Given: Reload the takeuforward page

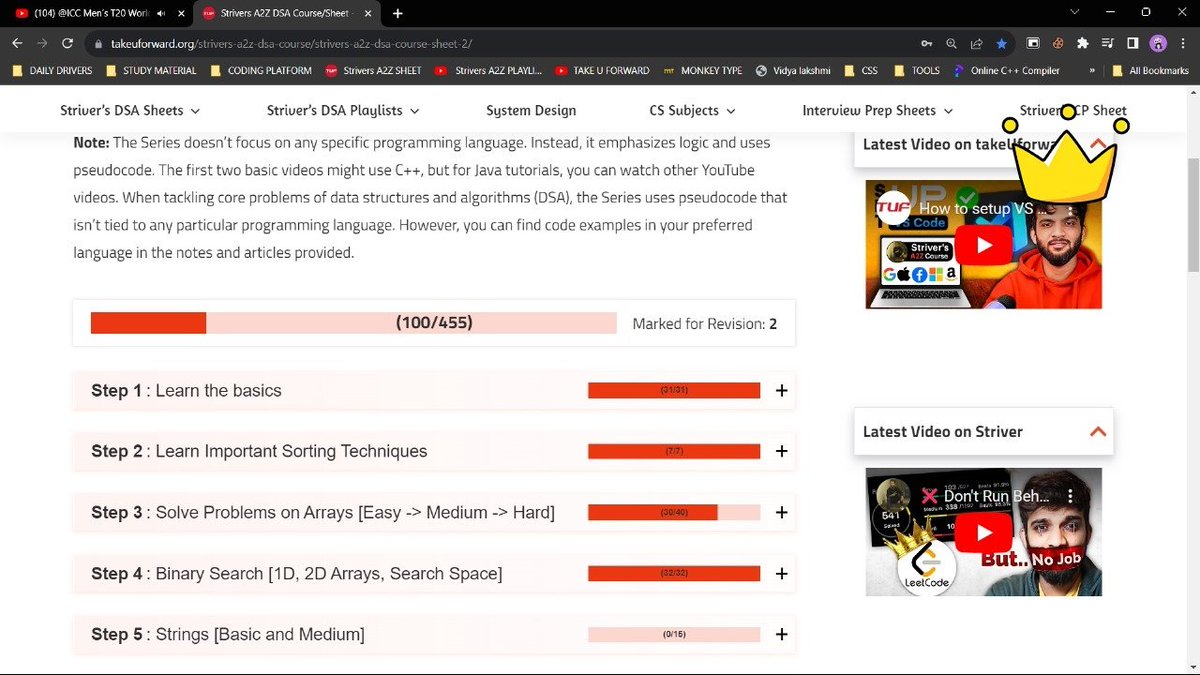Looking at the screenshot, I should pos(67,44).
